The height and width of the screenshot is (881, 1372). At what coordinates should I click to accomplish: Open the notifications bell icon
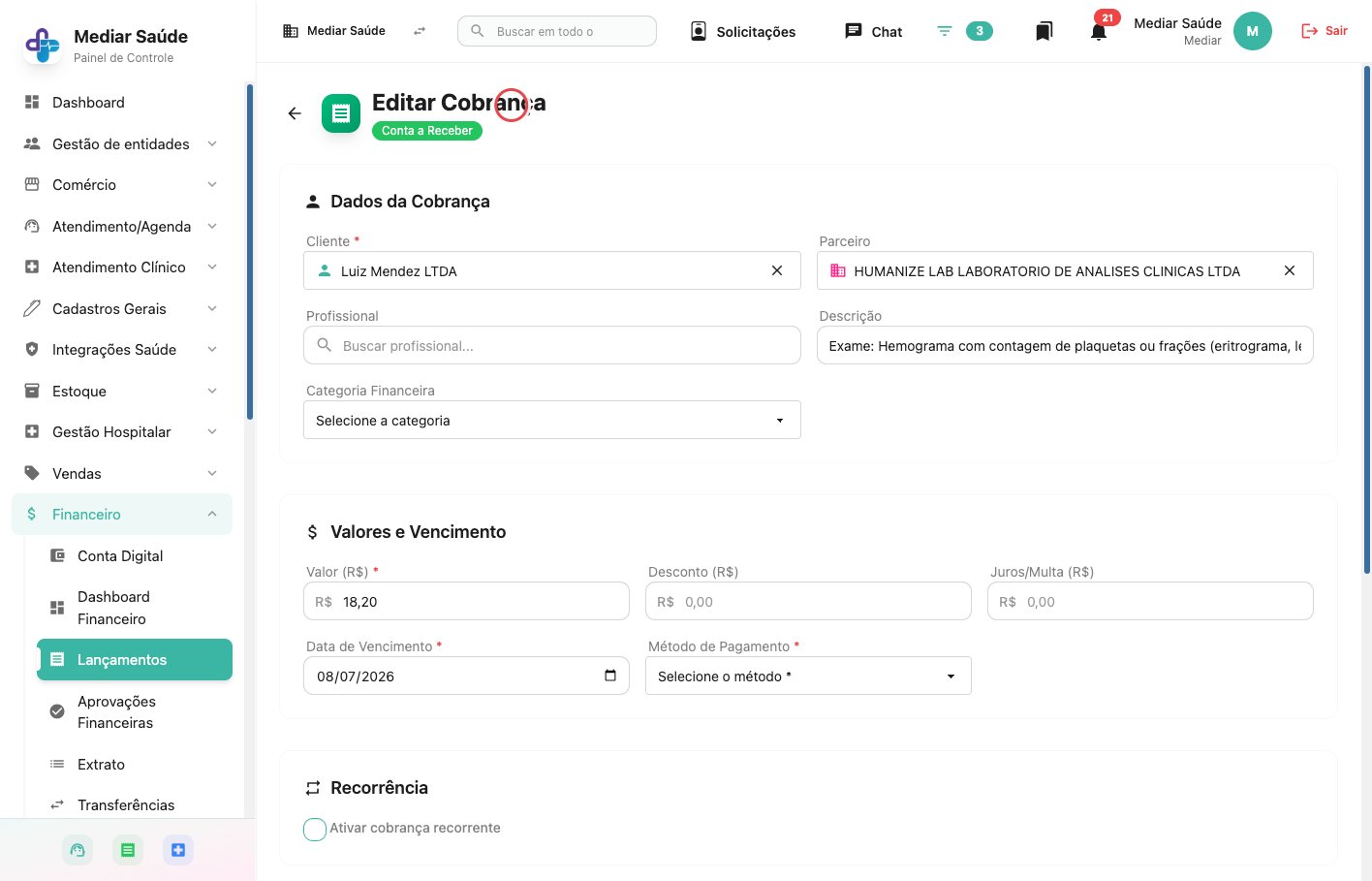[1098, 32]
